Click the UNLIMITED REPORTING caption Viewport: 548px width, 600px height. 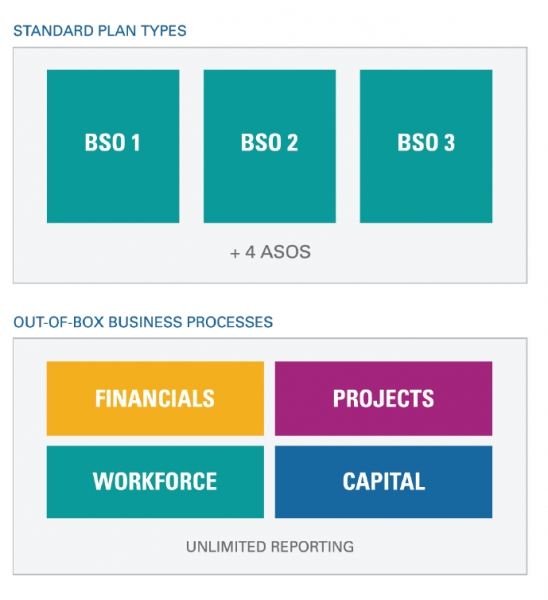(270, 547)
